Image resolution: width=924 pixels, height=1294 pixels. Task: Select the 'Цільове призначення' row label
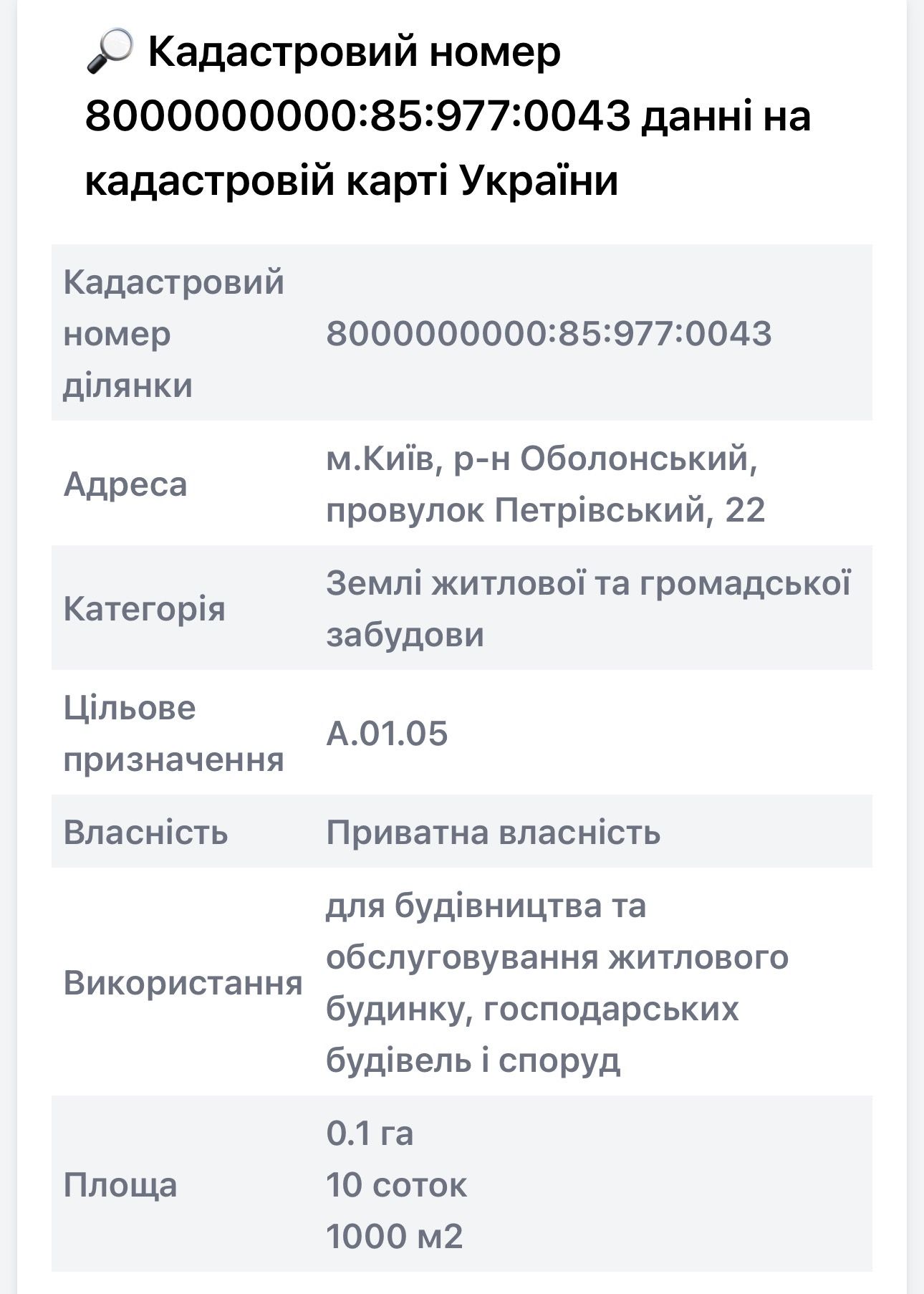click(x=173, y=733)
